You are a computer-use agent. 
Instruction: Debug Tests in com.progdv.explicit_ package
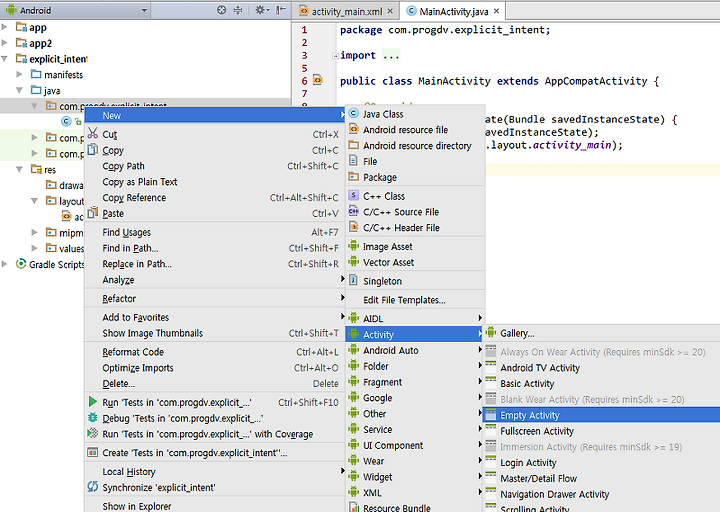pyautogui.click(x=215, y=418)
